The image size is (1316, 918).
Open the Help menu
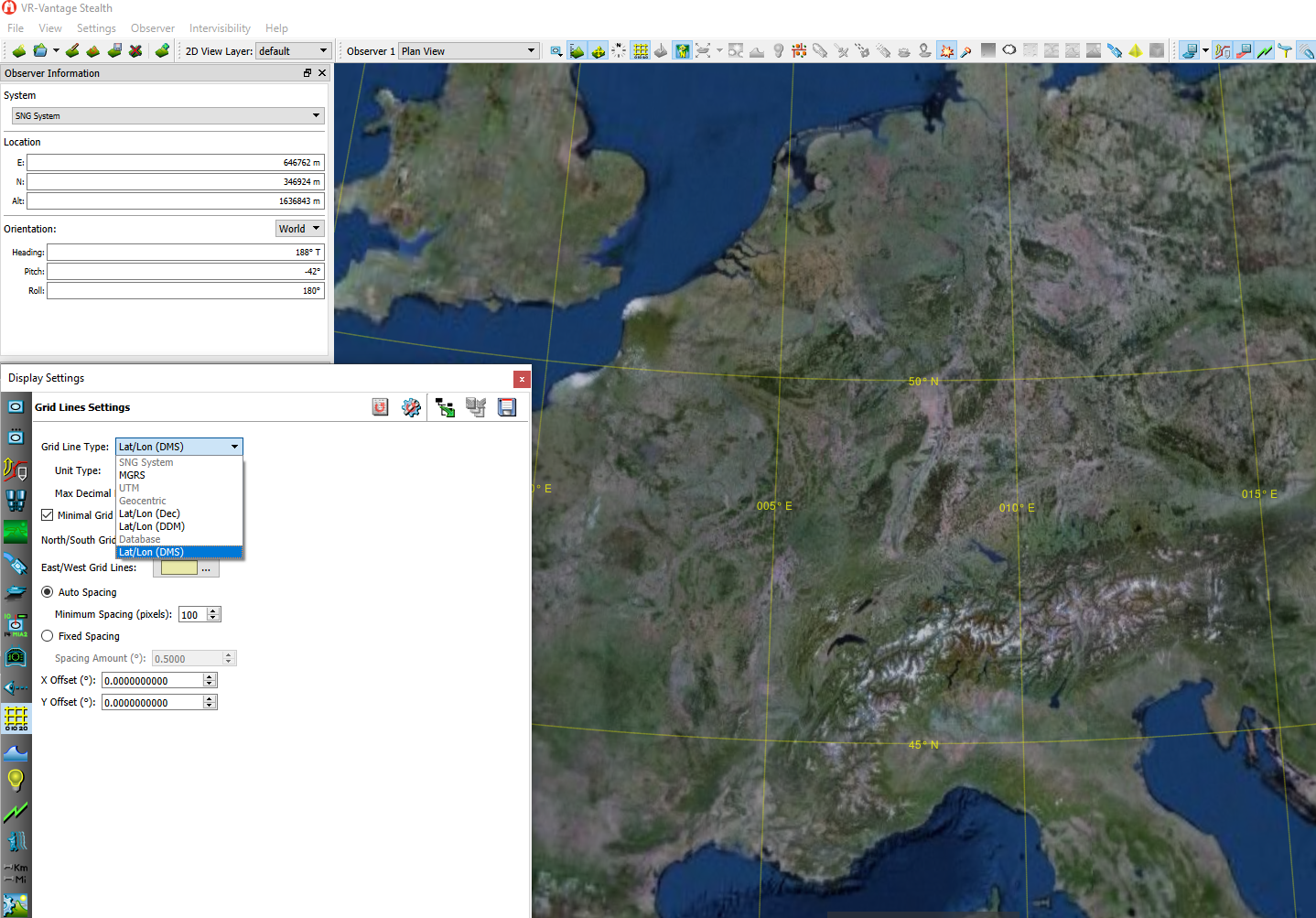(x=276, y=28)
